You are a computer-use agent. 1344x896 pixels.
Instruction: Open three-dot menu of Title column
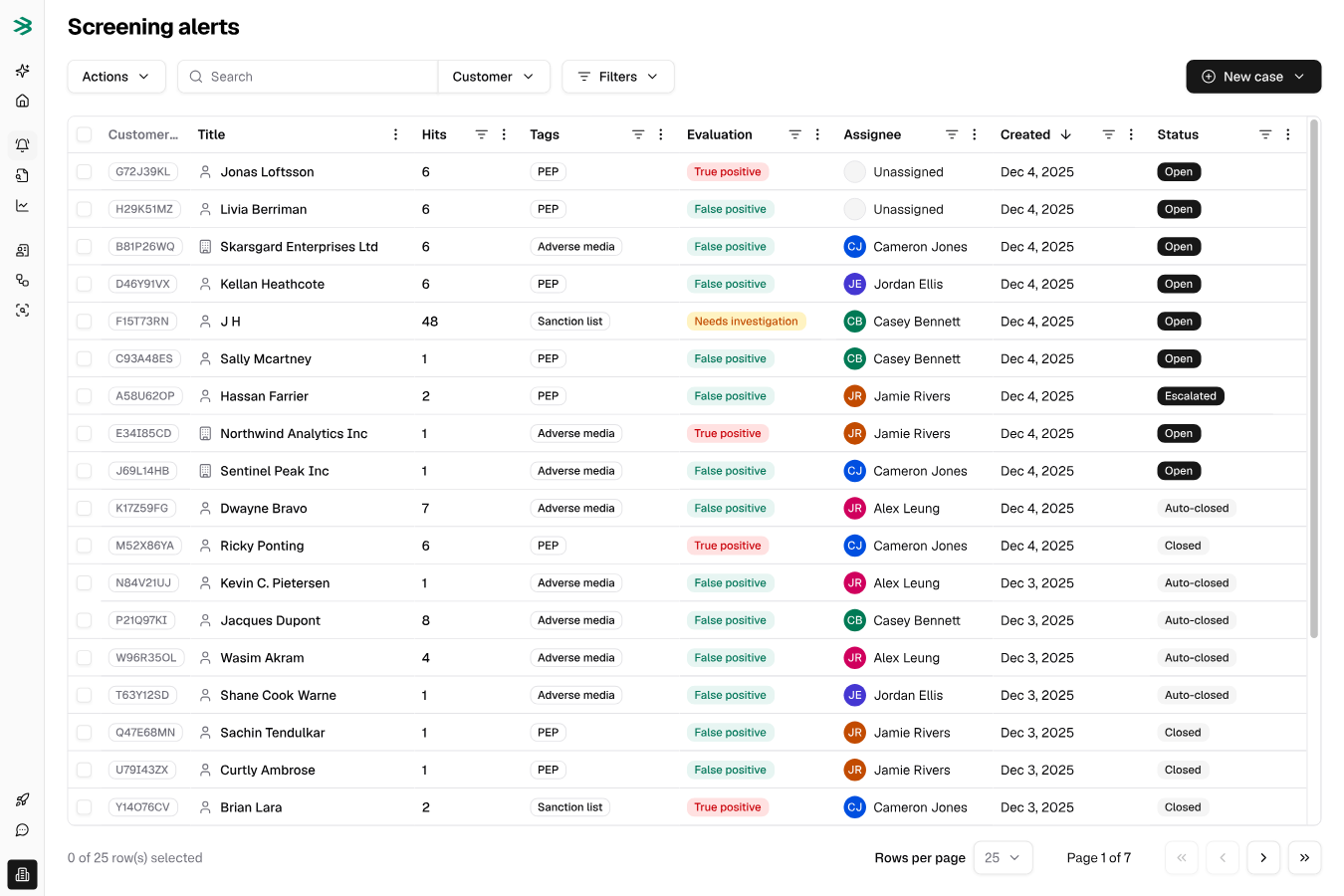point(395,134)
